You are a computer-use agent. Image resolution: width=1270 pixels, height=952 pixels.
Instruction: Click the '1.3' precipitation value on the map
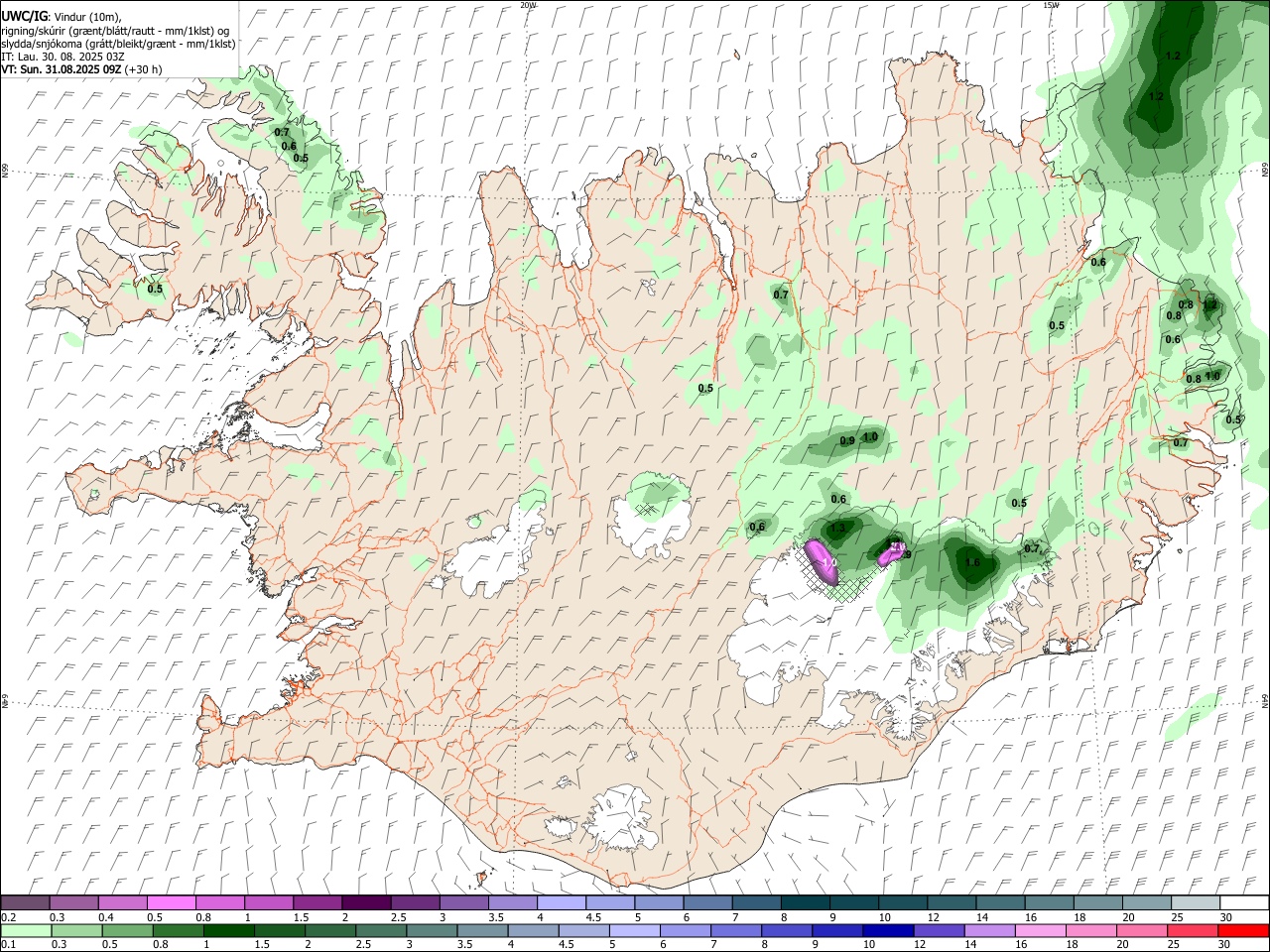click(x=837, y=529)
